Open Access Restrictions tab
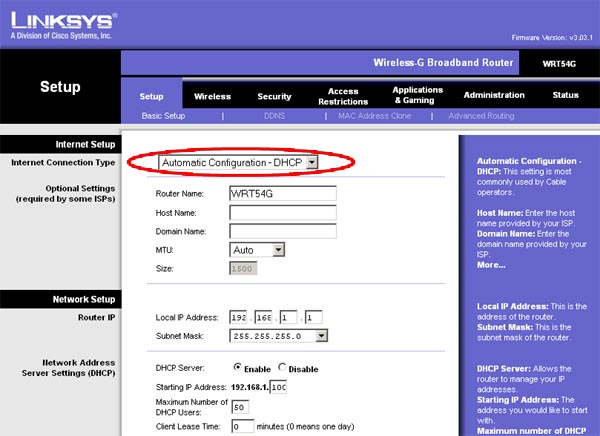Screen dimensions: 600x436 [x=343, y=96]
